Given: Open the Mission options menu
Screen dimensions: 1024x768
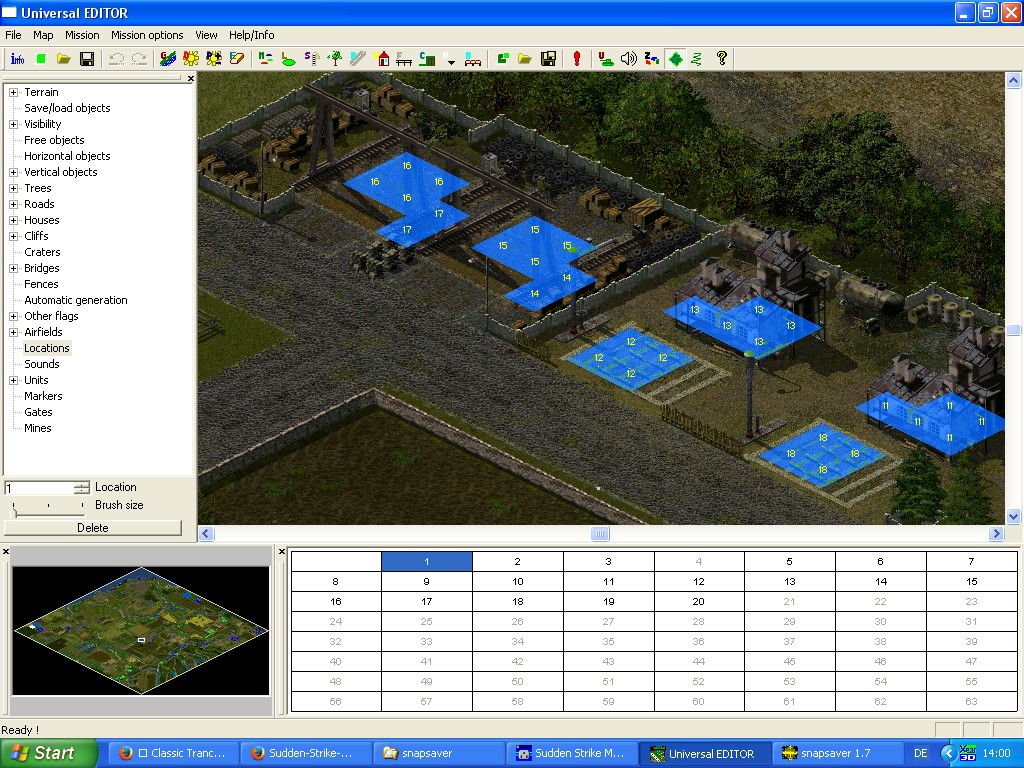Looking at the screenshot, I should 147,35.
